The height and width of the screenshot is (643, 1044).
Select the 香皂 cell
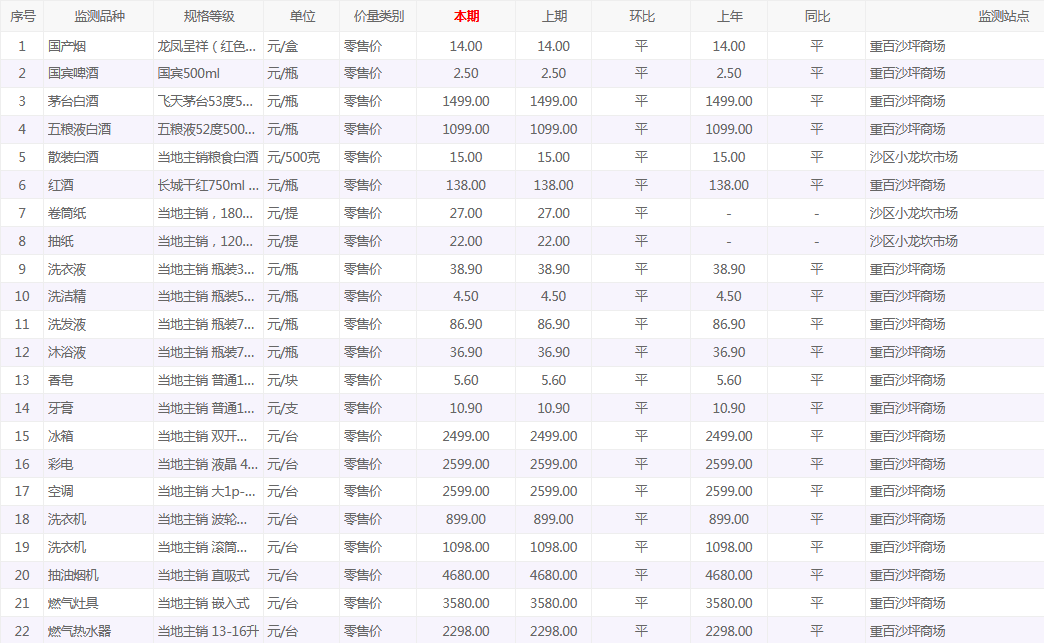click(61, 380)
